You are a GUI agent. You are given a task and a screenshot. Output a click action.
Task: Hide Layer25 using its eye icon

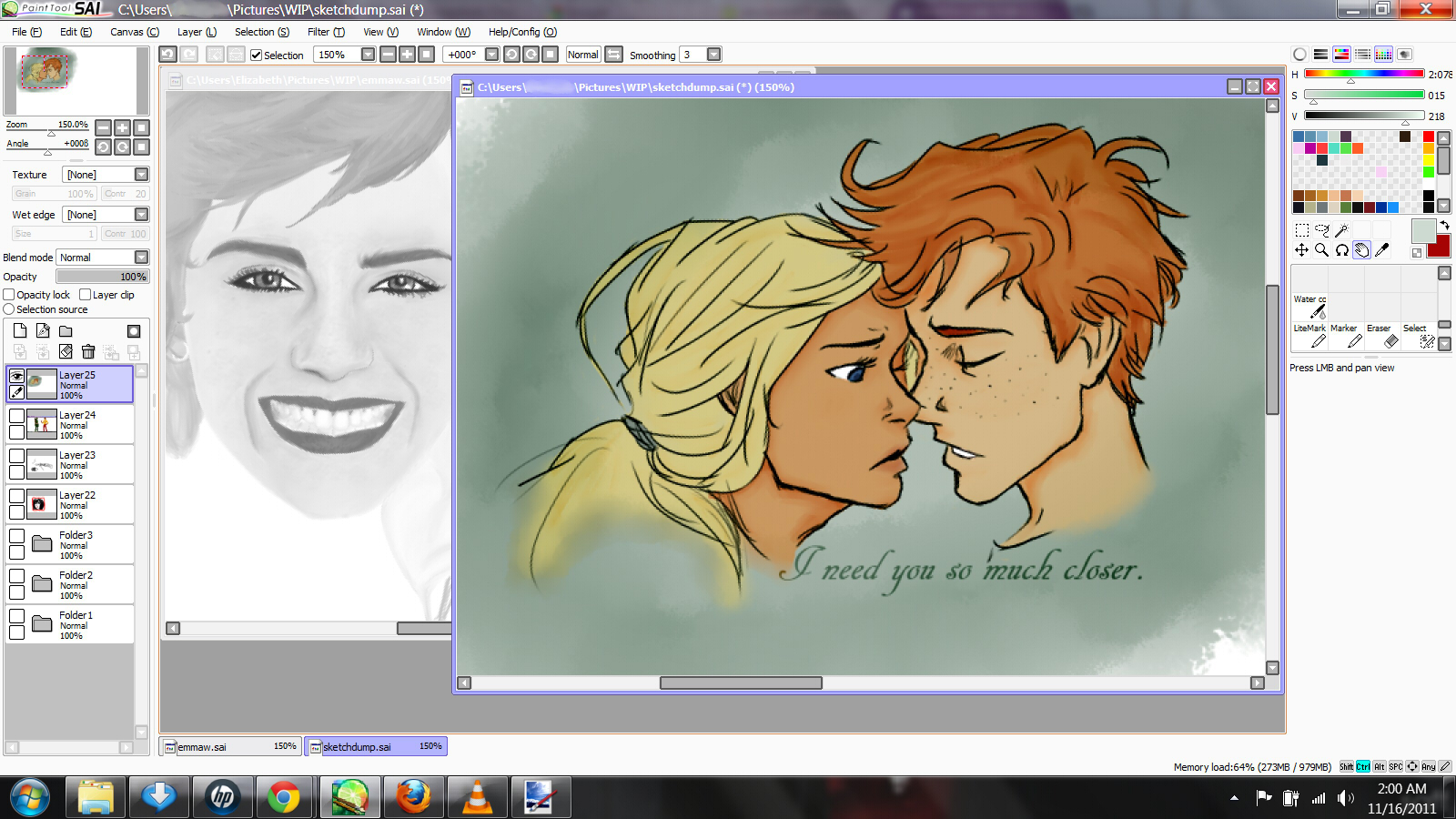[x=16, y=375]
